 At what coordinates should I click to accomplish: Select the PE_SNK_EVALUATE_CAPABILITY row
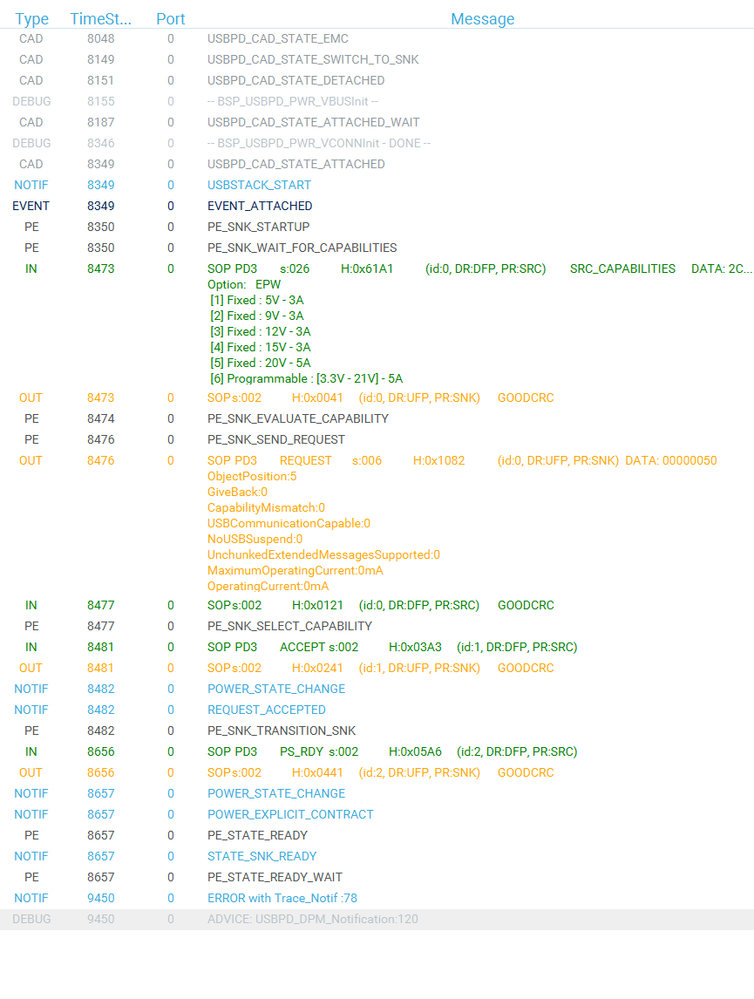377,419
